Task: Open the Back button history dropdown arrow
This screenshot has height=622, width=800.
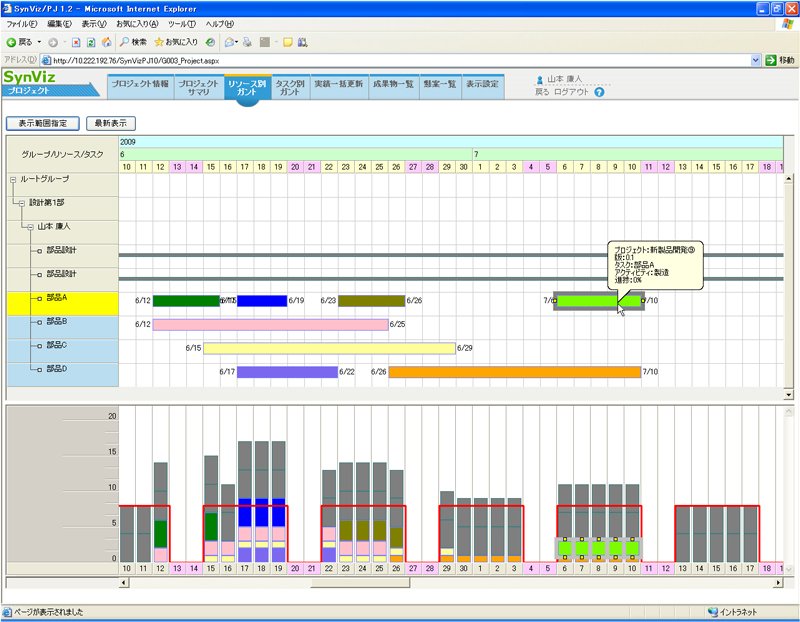Action: tap(39, 42)
